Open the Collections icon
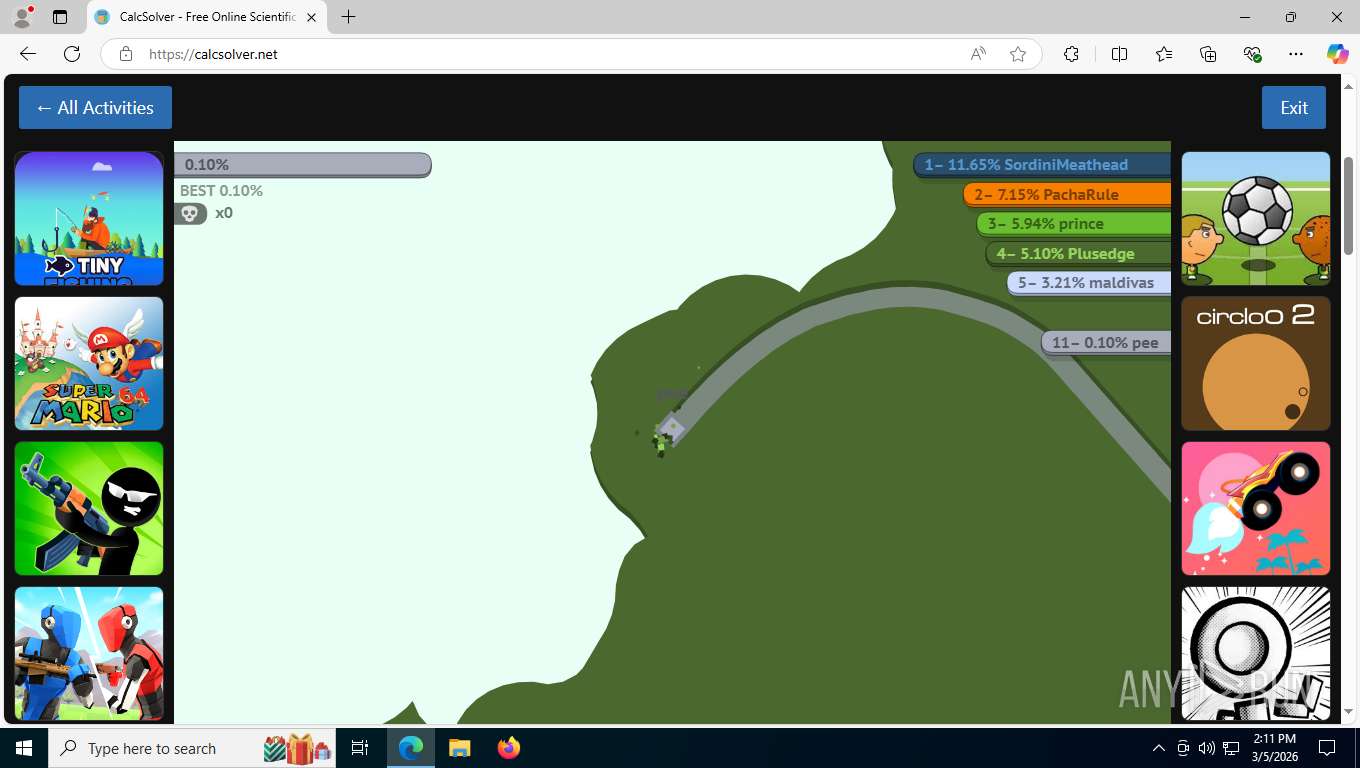Image resolution: width=1360 pixels, height=768 pixels. coord(1208,54)
